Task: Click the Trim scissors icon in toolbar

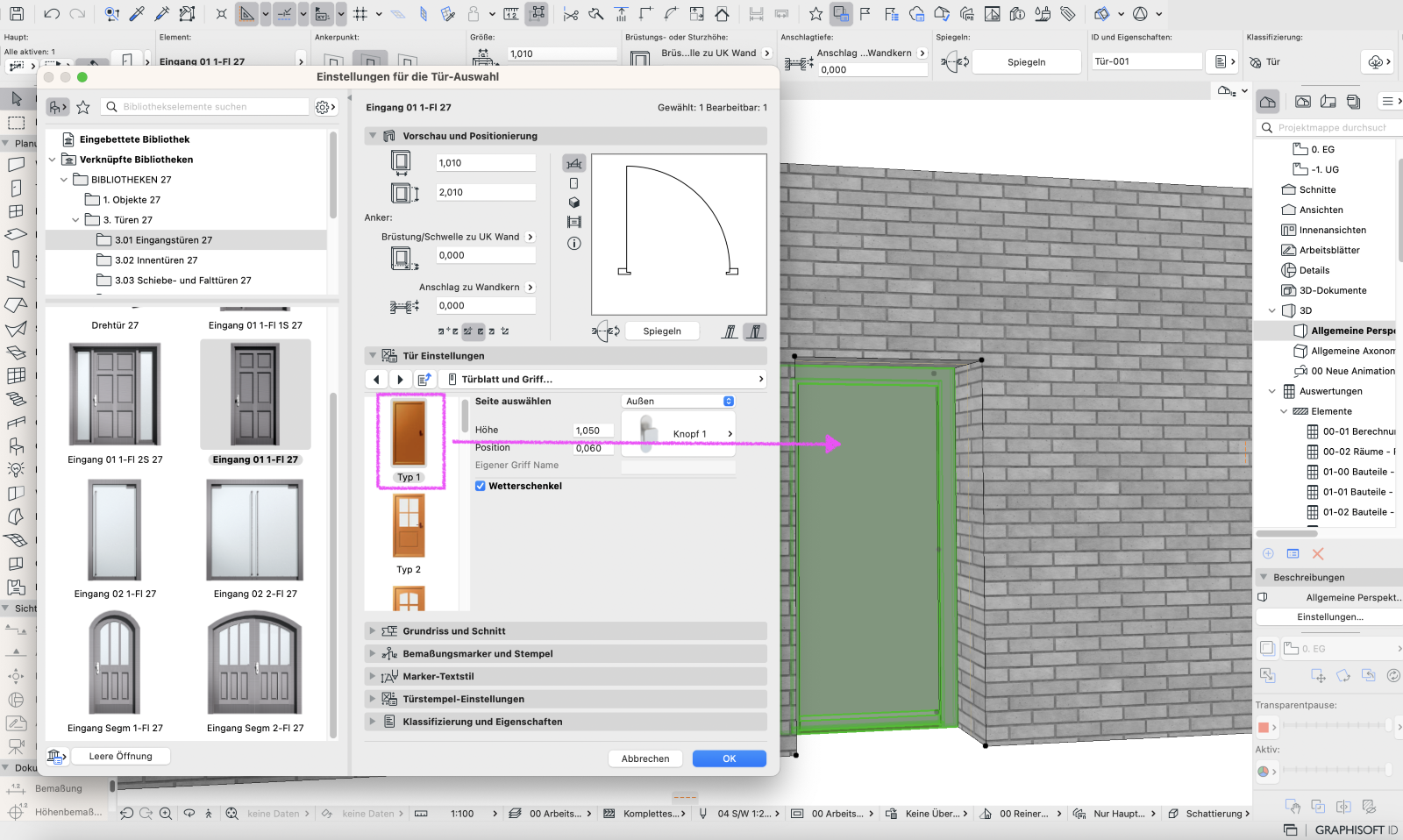Action: click(x=571, y=14)
